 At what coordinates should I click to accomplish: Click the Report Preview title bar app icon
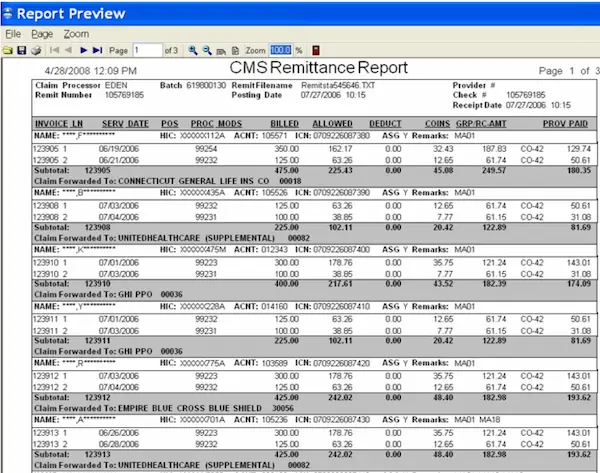tap(8, 13)
